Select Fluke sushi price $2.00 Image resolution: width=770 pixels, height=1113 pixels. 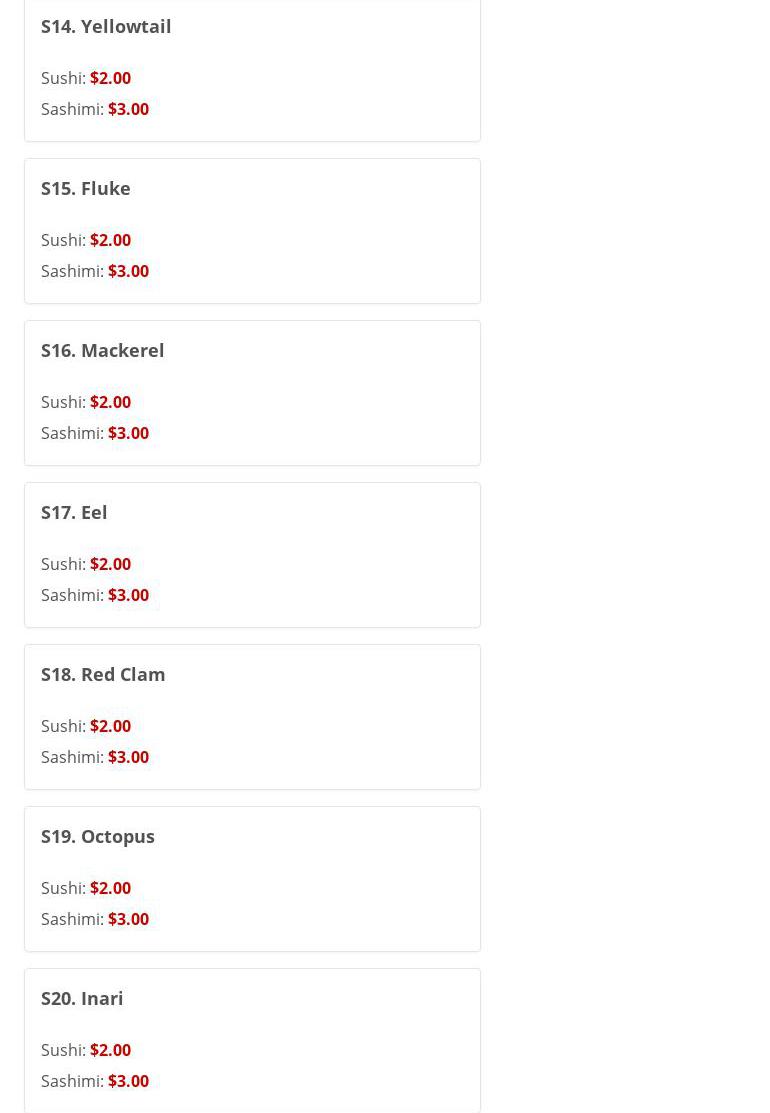(110, 240)
